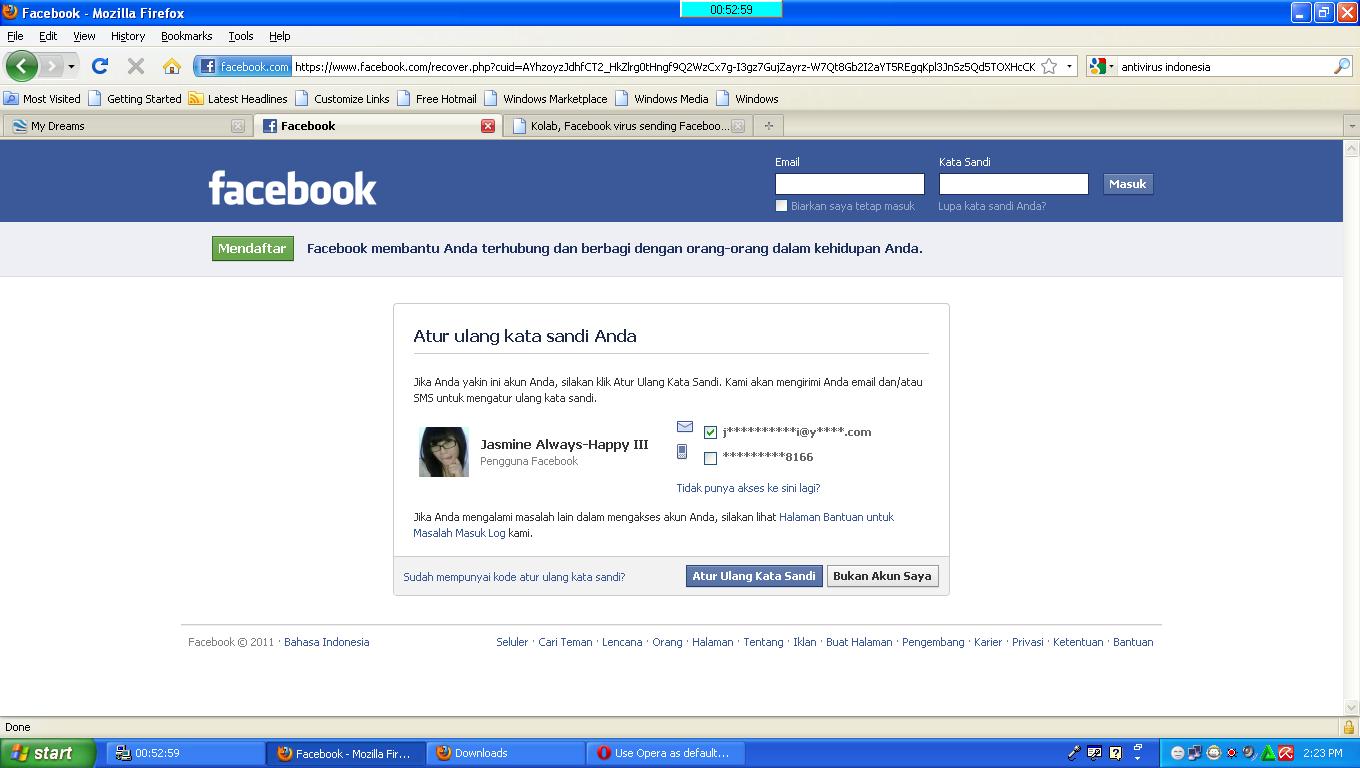Tick the Biarkan saya tetap masuk checkbox
The width and height of the screenshot is (1360, 768).
click(781, 206)
